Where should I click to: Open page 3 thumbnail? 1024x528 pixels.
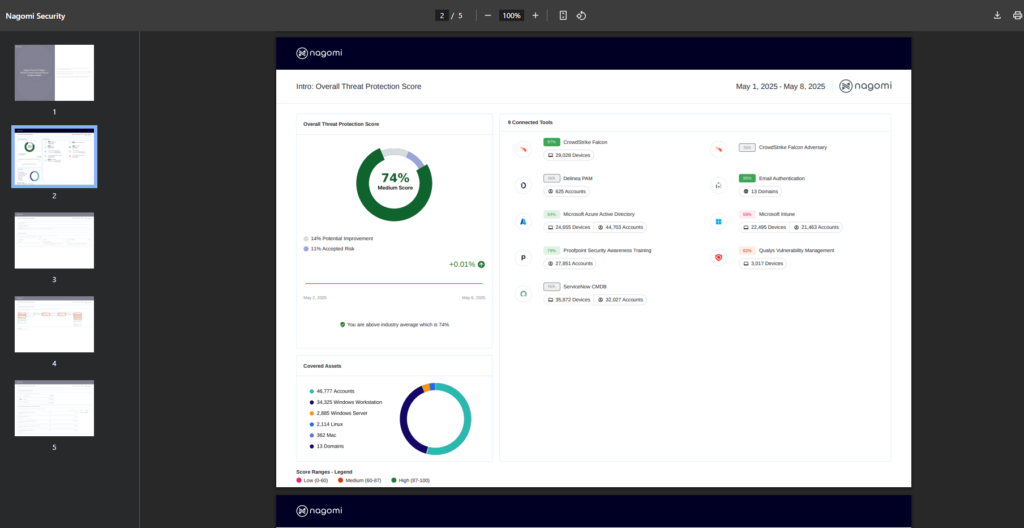[54, 240]
